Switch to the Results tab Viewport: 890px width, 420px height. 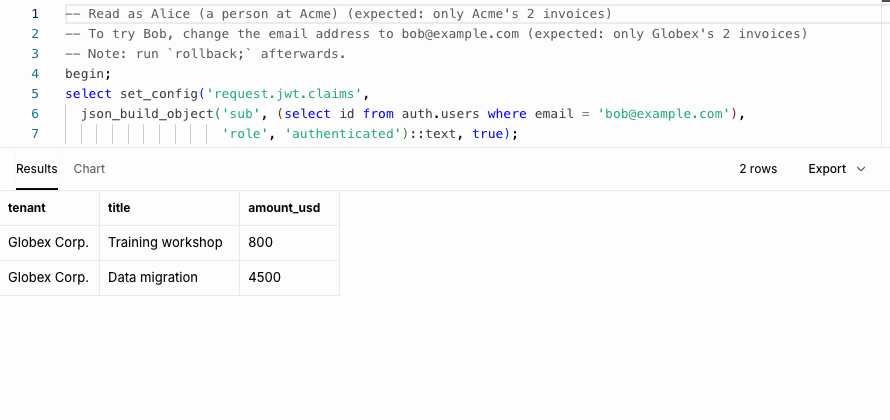(36, 169)
